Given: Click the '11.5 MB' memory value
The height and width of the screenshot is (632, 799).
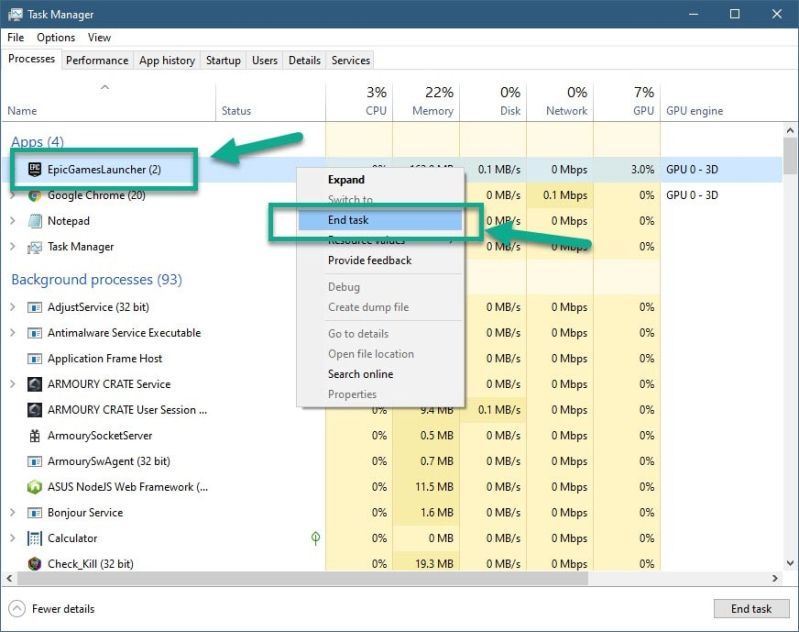Looking at the screenshot, I should pos(434,487).
